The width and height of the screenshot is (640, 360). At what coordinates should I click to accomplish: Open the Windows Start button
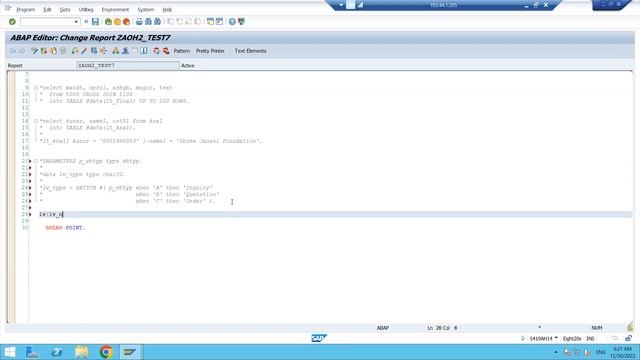tap(9, 352)
